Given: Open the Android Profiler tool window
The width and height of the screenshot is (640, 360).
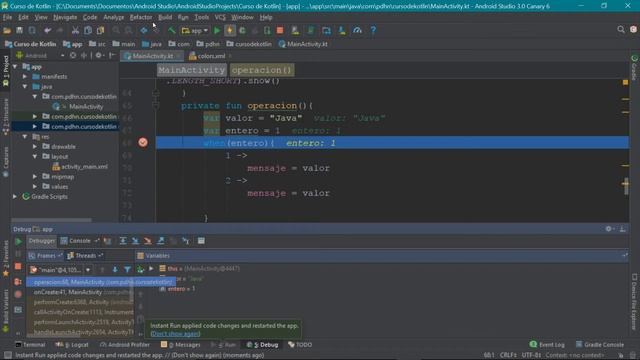Looking at the screenshot, I should pyautogui.click(x=125, y=344).
